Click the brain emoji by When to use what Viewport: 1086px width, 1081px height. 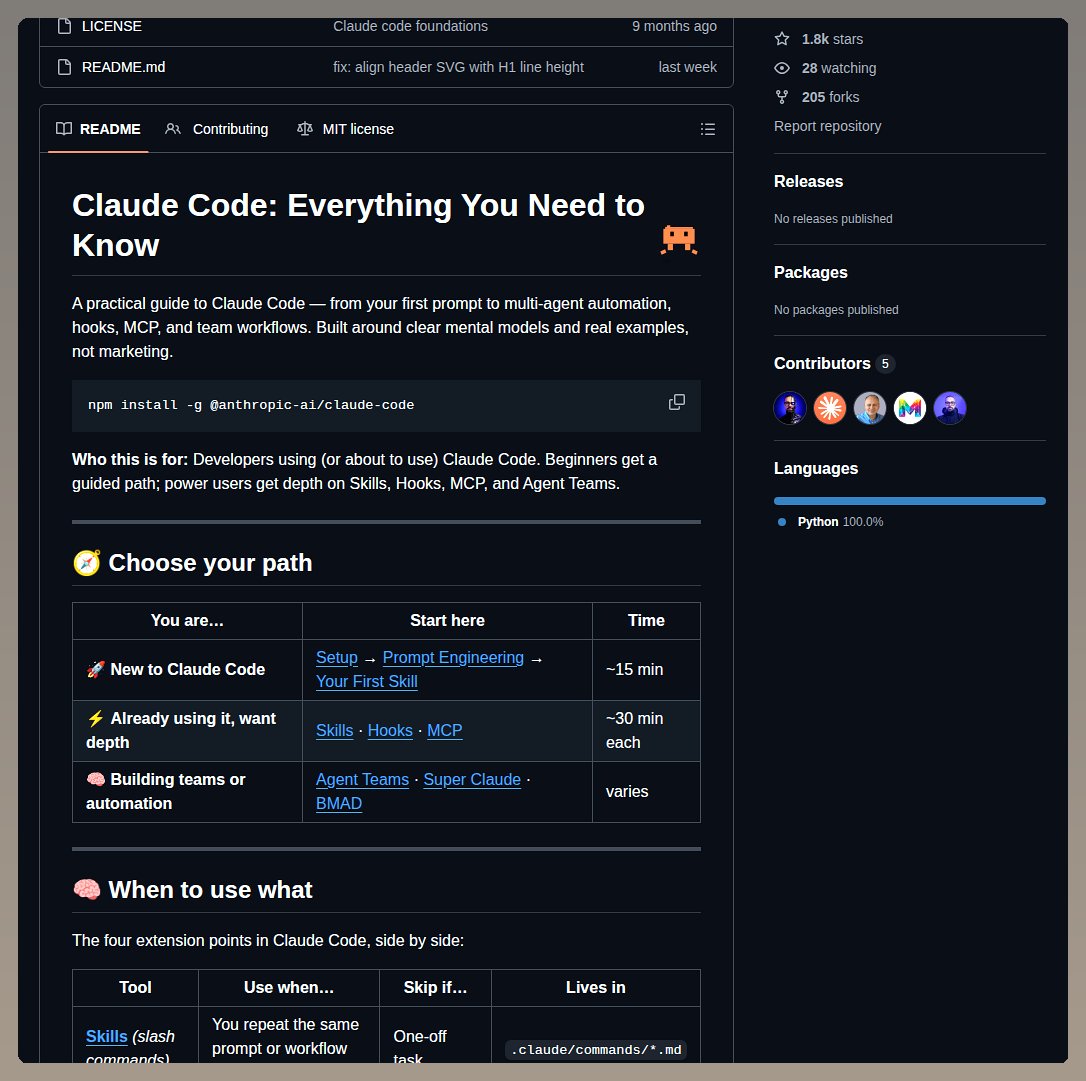[87, 889]
